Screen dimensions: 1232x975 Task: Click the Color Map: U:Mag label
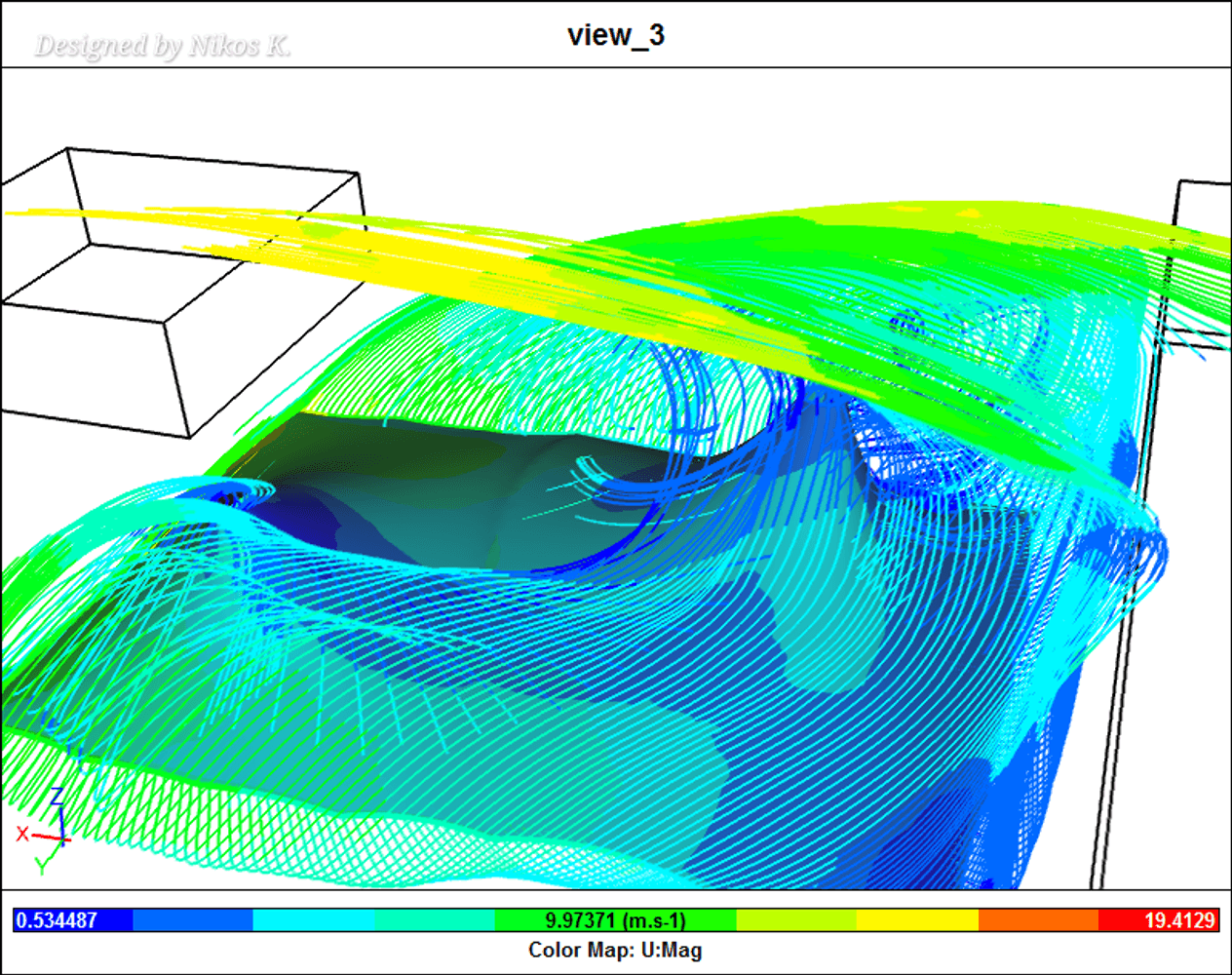click(615, 950)
